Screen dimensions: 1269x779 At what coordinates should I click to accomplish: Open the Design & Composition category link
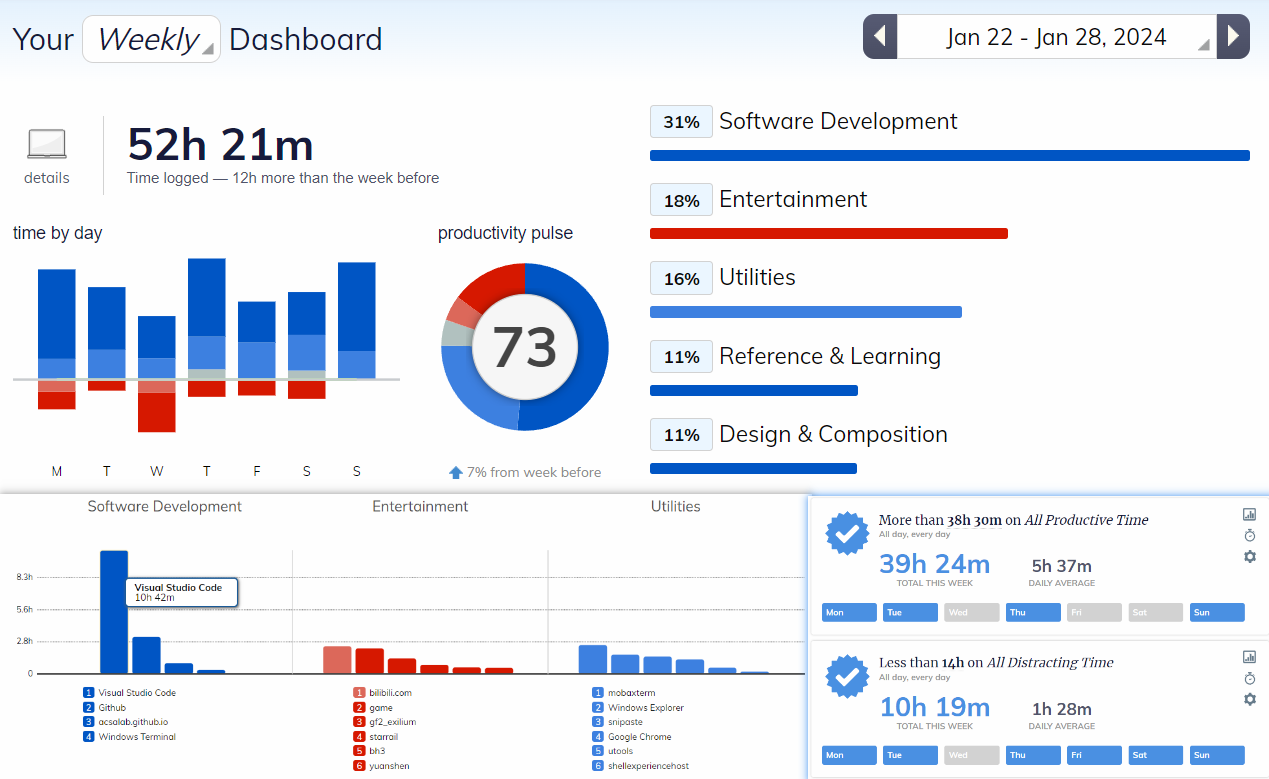(833, 434)
